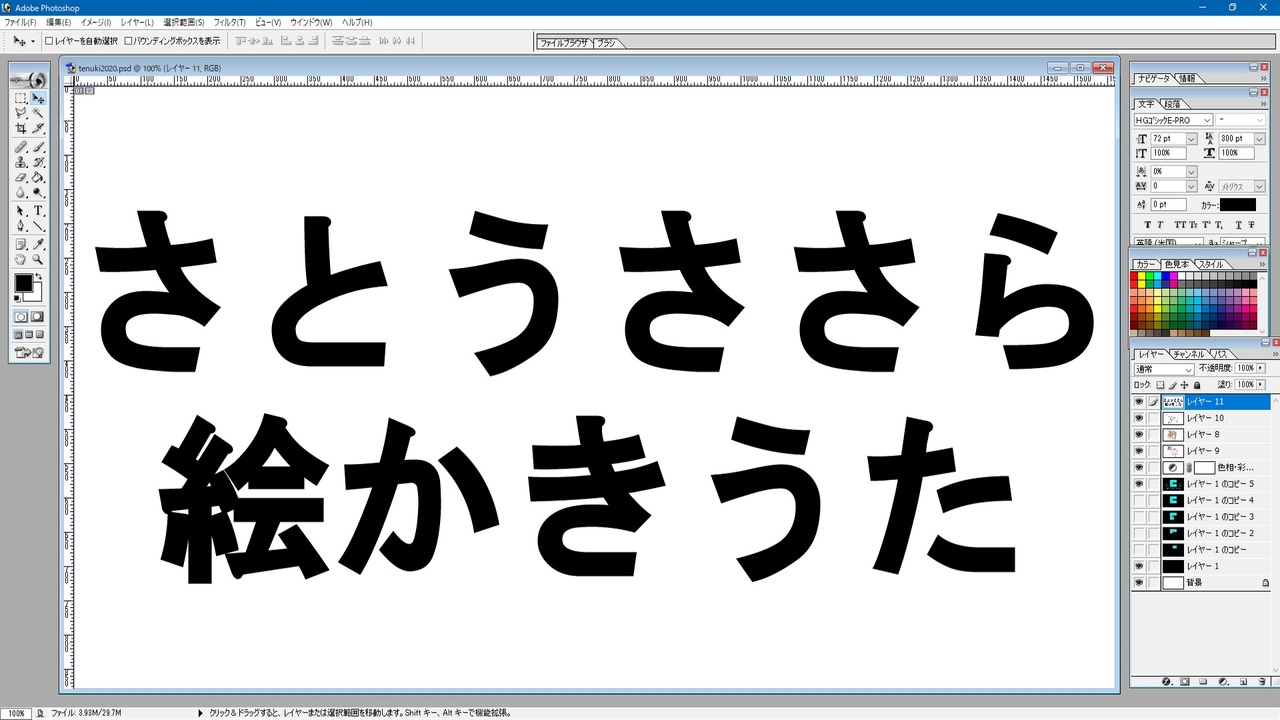The height and width of the screenshot is (720, 1280).
Task: Show layer レイヤー 1 のコピー 4
Action: 1138,500
